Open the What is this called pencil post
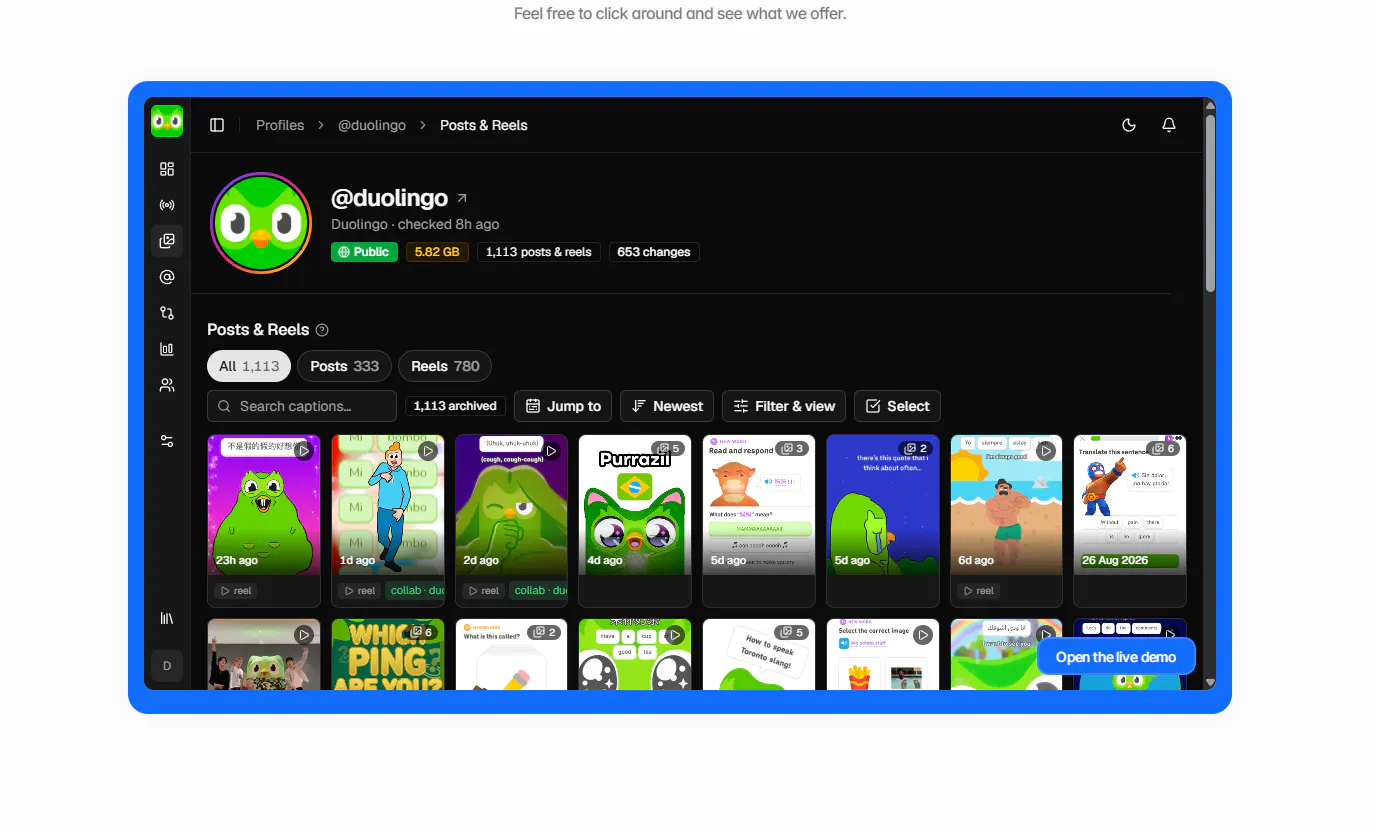This screenshot has width=1377, height=830. 511,655
